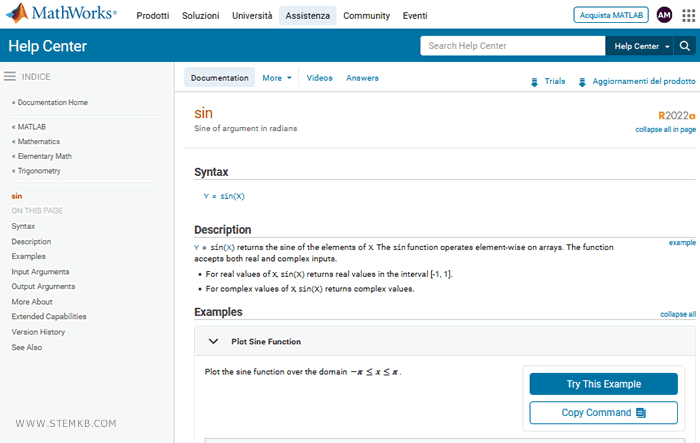Open the Trigonometry breadcrumb link
This screenshot has width=700, height=443.
coord(39,171)
